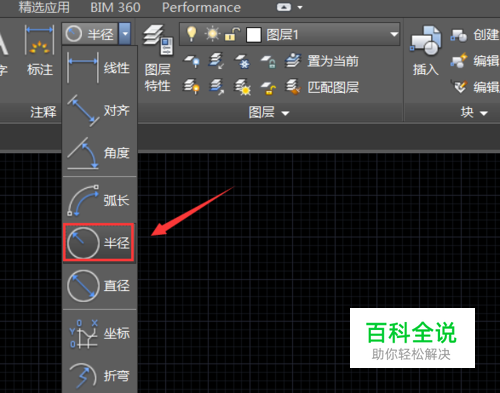
Task: Toggle the layer on/off light bulb icon
Action: click(x=191, y=34)
